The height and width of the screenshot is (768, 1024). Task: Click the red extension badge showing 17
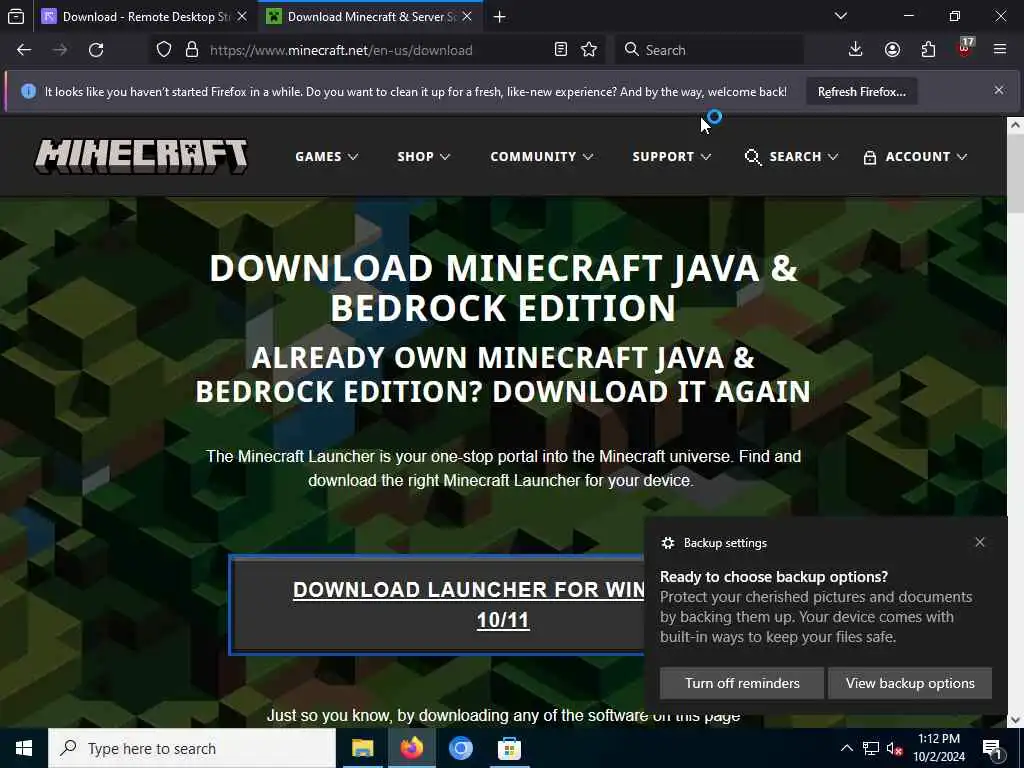tap(965, 48)
